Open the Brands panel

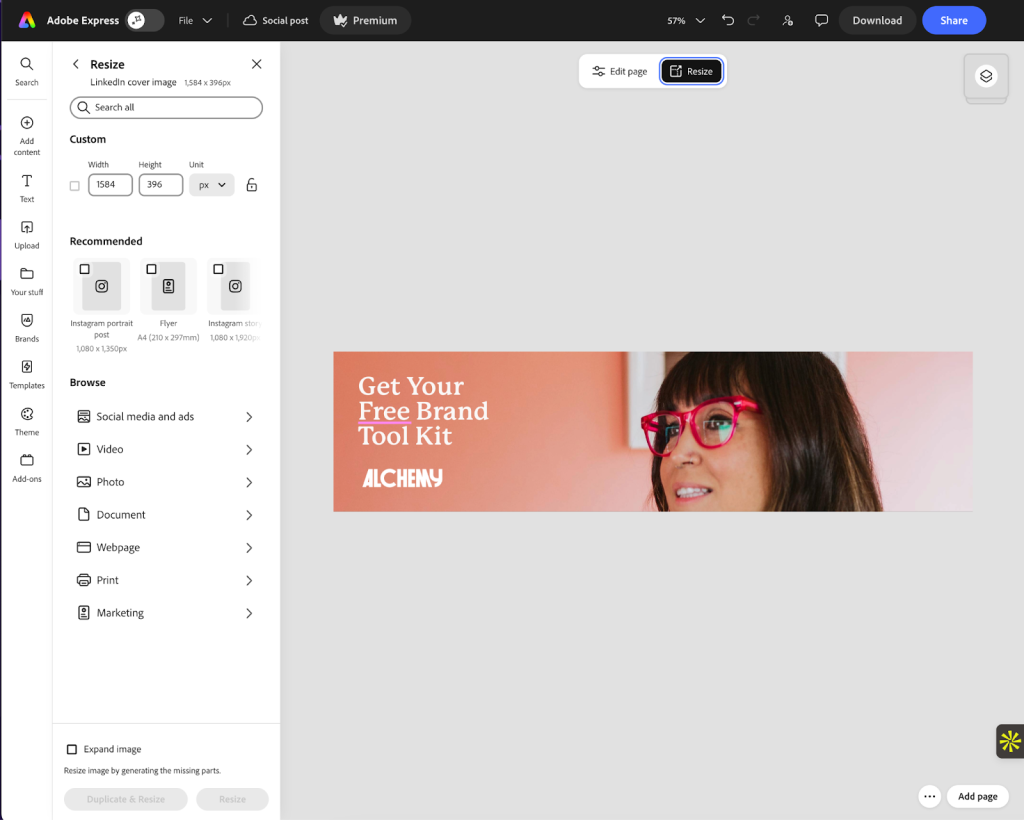(27, 328)
